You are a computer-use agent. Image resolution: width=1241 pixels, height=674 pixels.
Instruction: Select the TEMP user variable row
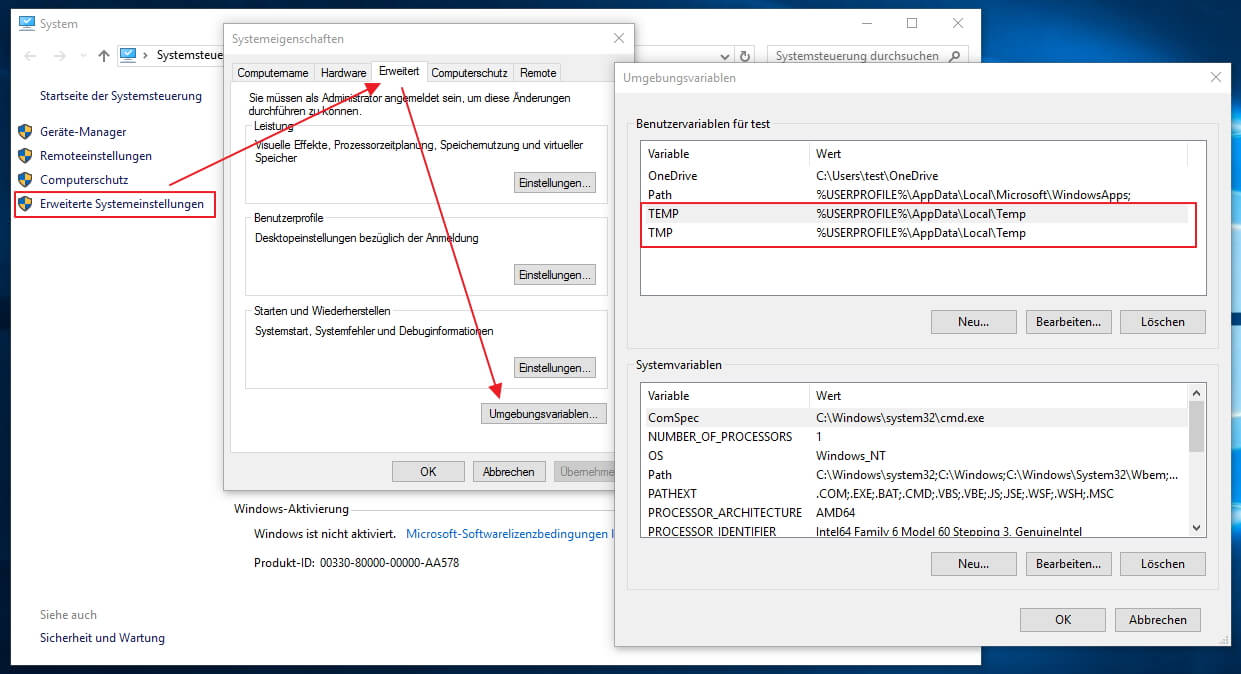915,213
